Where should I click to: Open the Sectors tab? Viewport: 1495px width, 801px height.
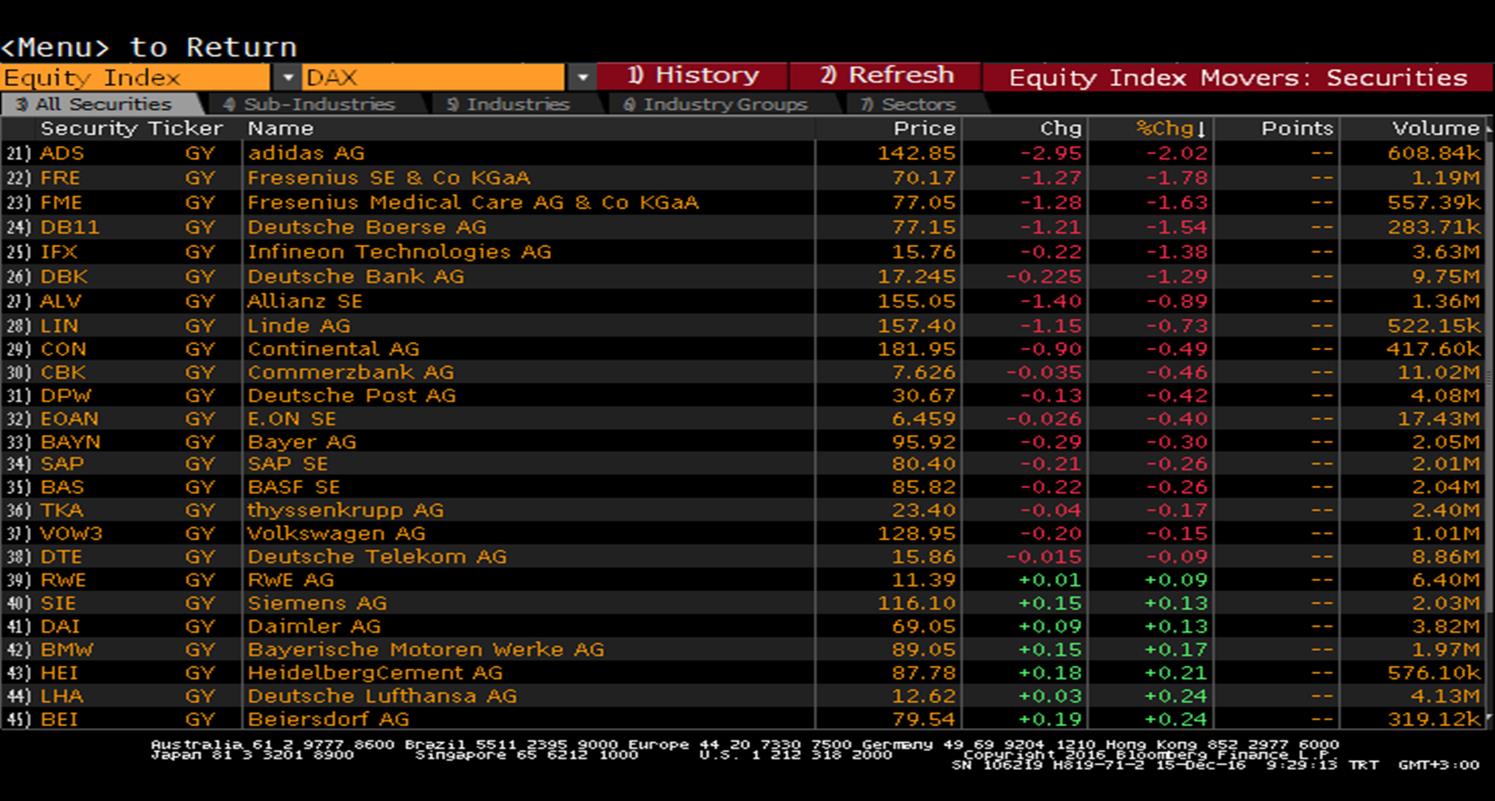coord(908,104)
